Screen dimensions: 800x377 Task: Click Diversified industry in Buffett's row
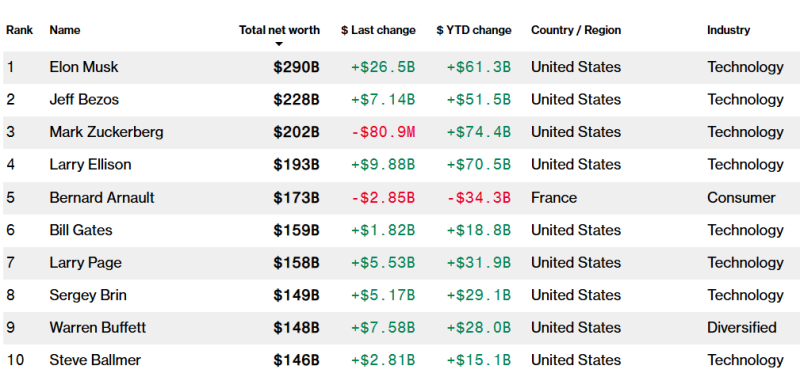click(x=742, y=328)
